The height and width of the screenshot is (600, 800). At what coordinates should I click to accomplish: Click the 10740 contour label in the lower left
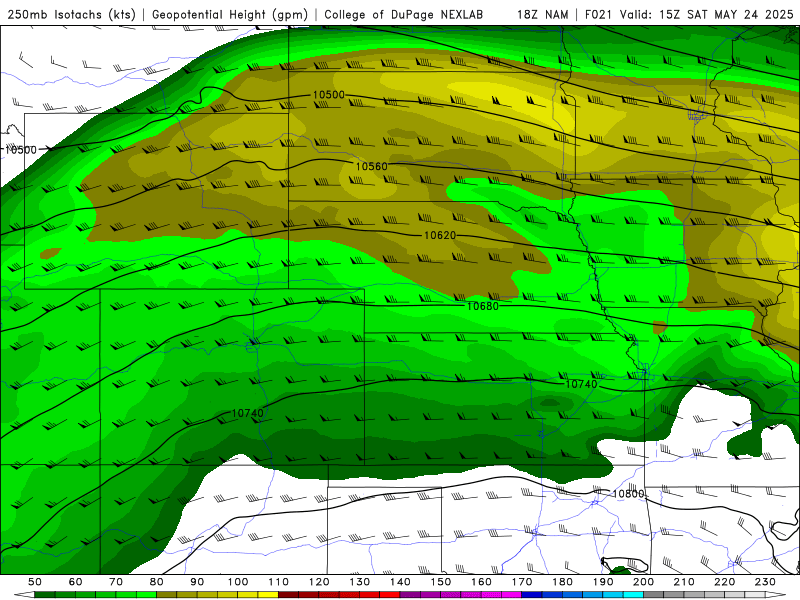247,413
